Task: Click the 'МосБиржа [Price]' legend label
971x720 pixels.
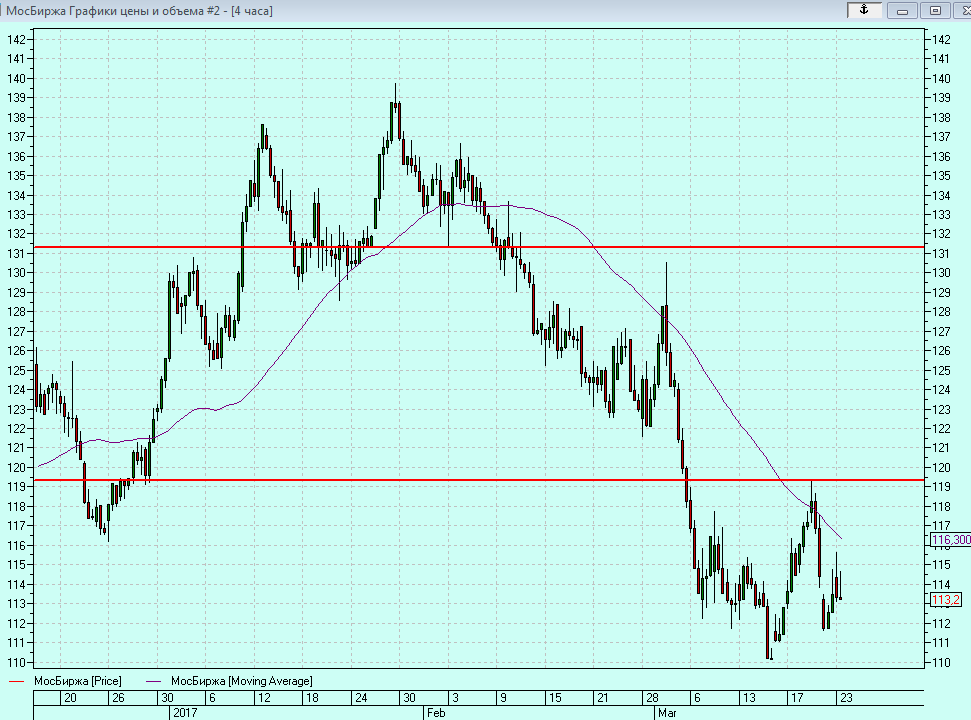Action: 77,681
